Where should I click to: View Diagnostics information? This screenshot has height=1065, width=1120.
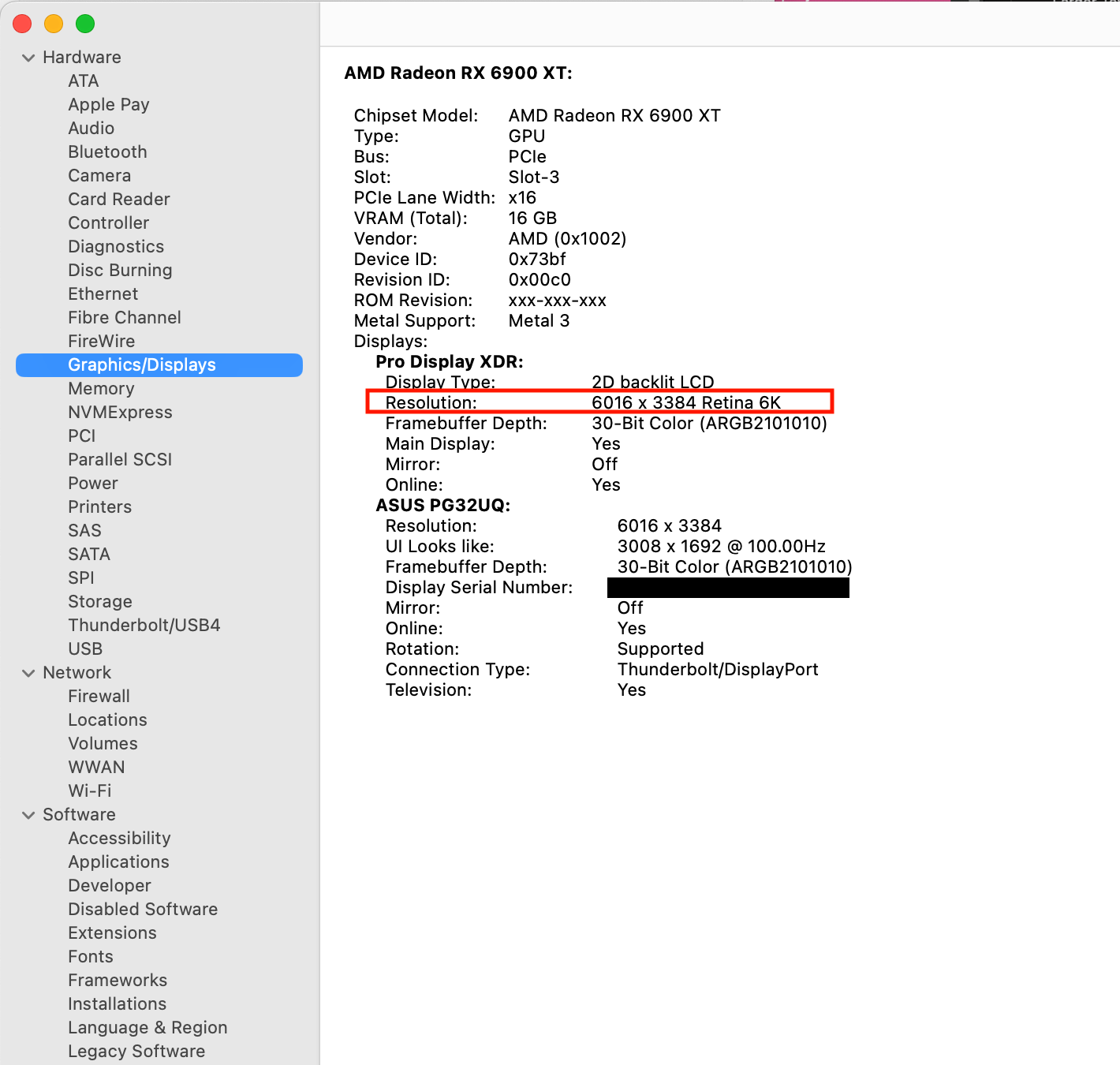pos(116,247)
